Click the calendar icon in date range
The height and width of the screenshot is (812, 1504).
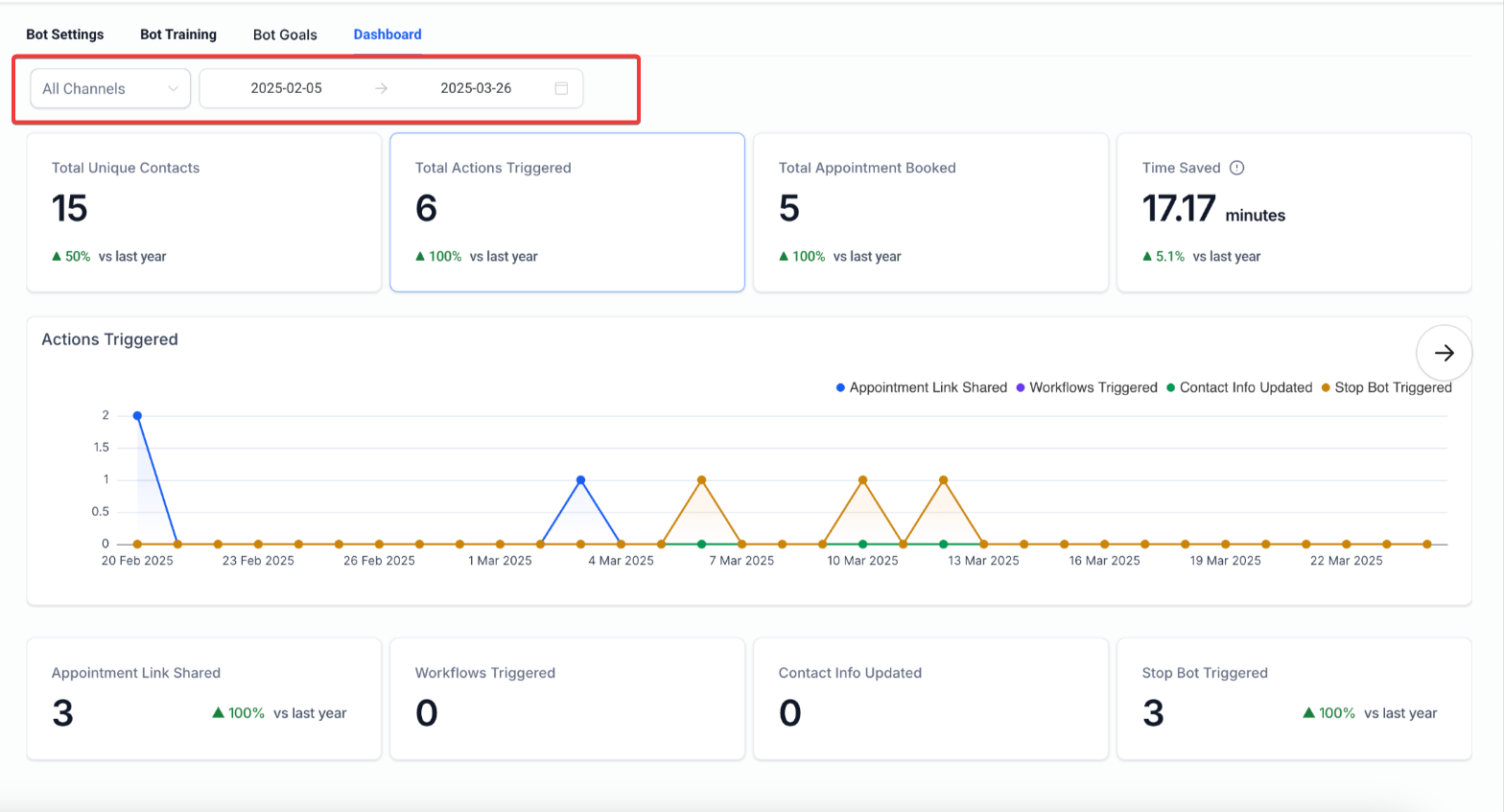coord(561,88)
